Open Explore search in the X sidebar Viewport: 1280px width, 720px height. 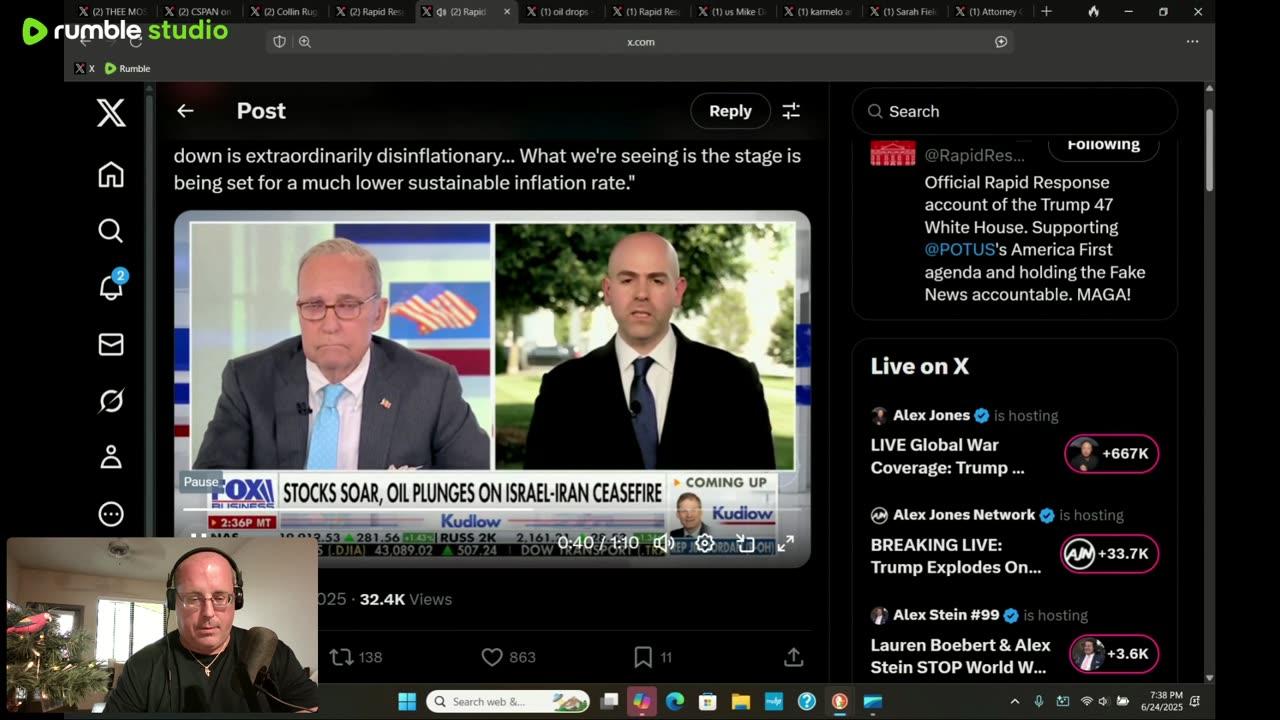click(x=111, y=231)
